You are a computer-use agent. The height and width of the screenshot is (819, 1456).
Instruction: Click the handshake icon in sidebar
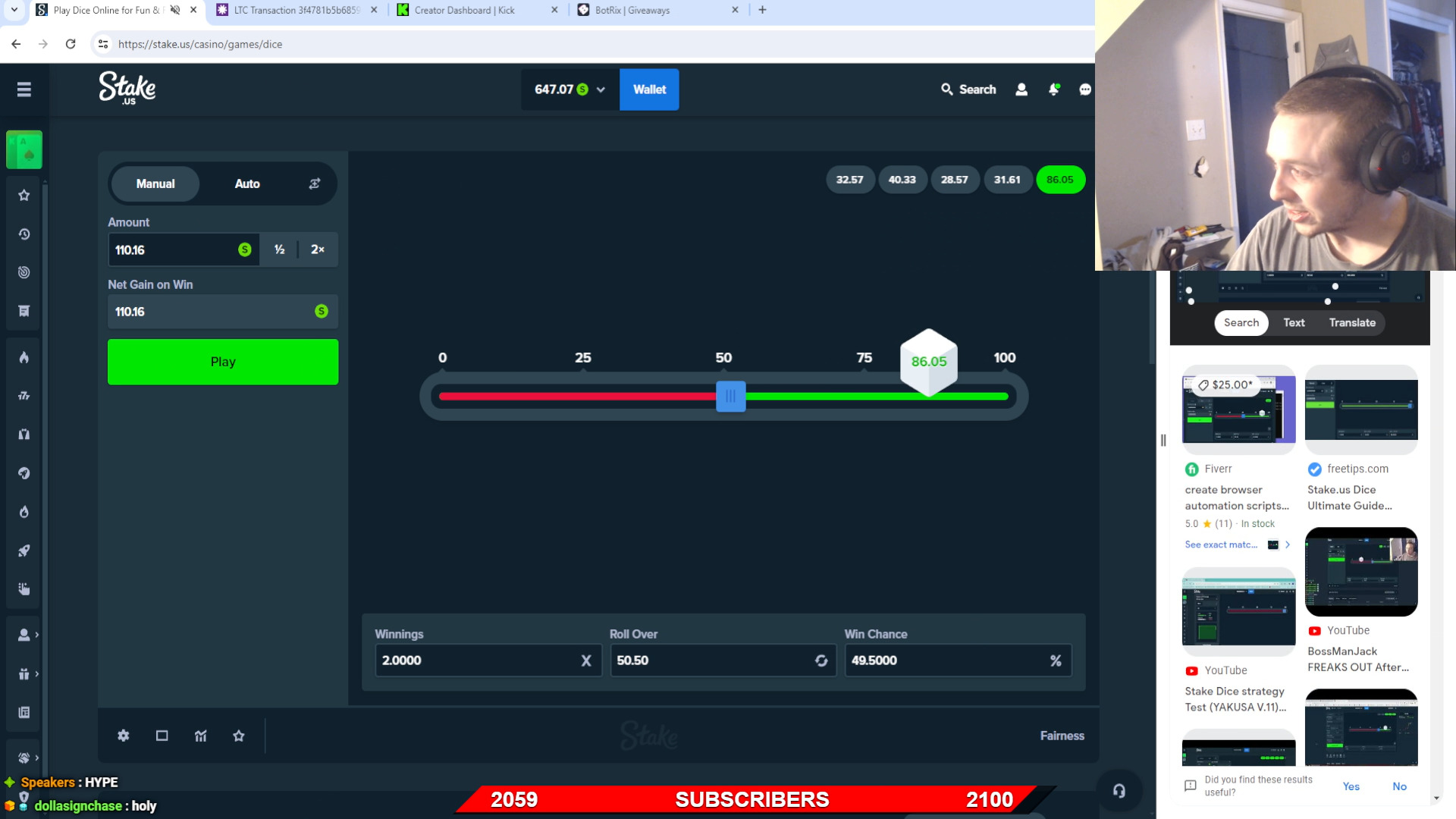[x=24, y=758]
